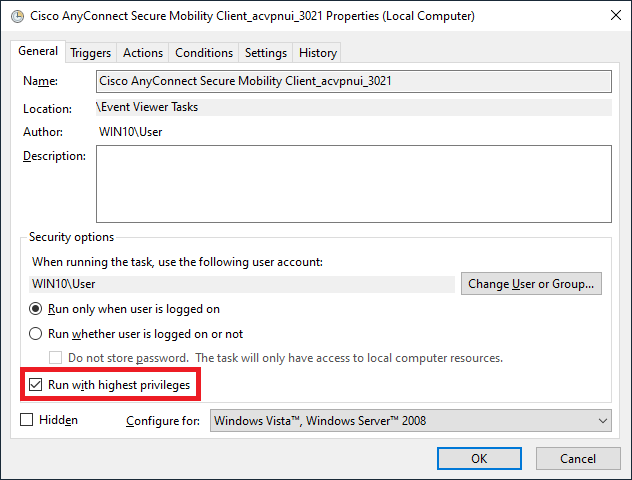Confirm with the OK button
This screenshot has width=632, height=480.
tap(479, 459)
